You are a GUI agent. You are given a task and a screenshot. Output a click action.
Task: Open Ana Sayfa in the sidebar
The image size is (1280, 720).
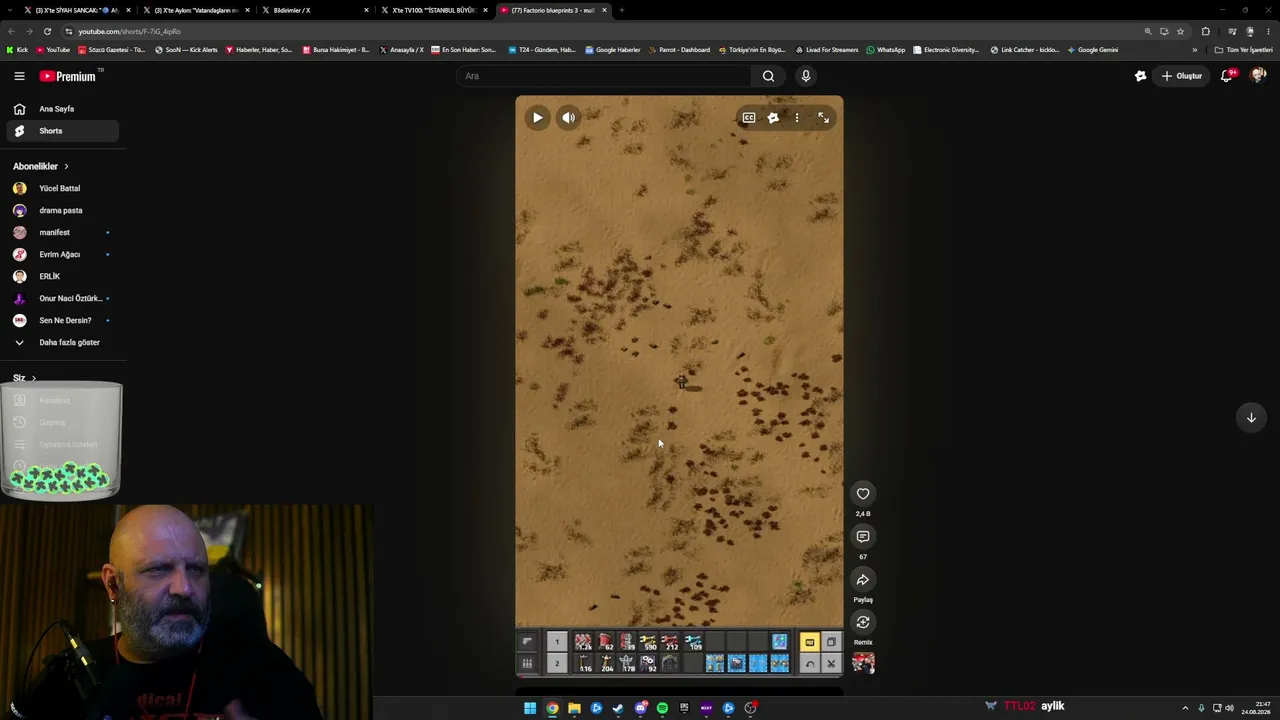coord(62,109)
